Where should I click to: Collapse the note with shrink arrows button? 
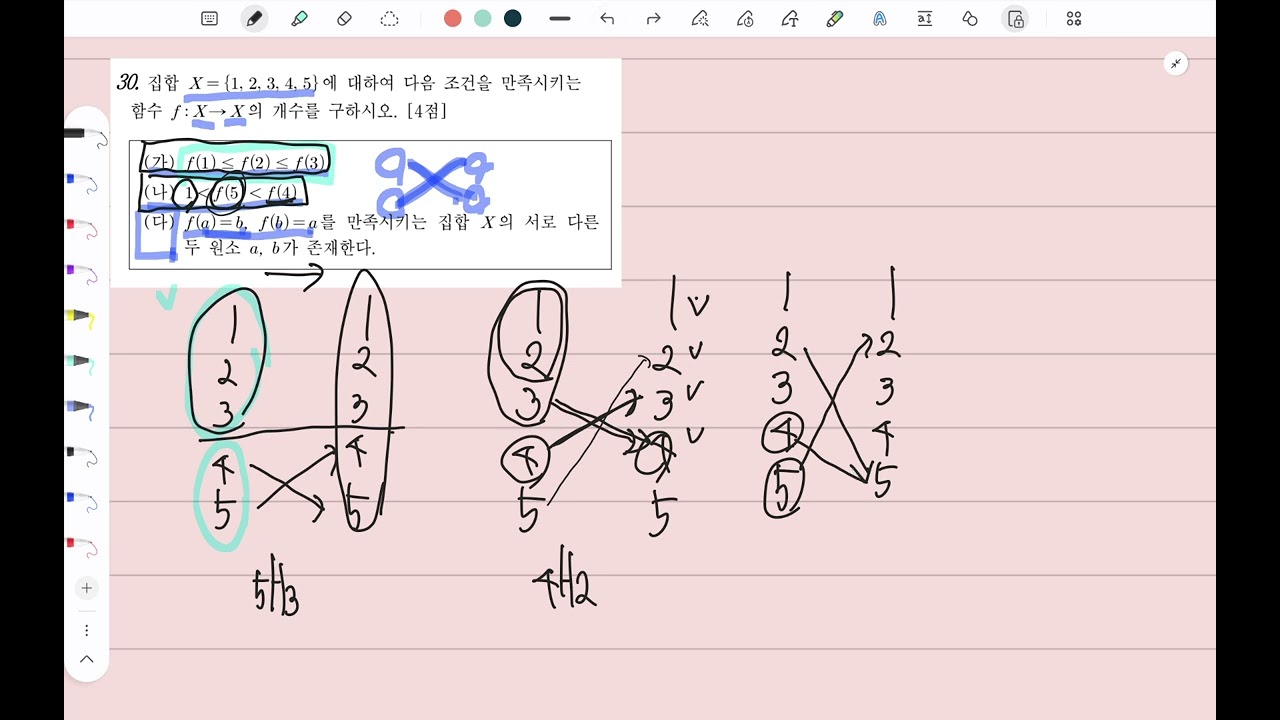coord(1176,63)
